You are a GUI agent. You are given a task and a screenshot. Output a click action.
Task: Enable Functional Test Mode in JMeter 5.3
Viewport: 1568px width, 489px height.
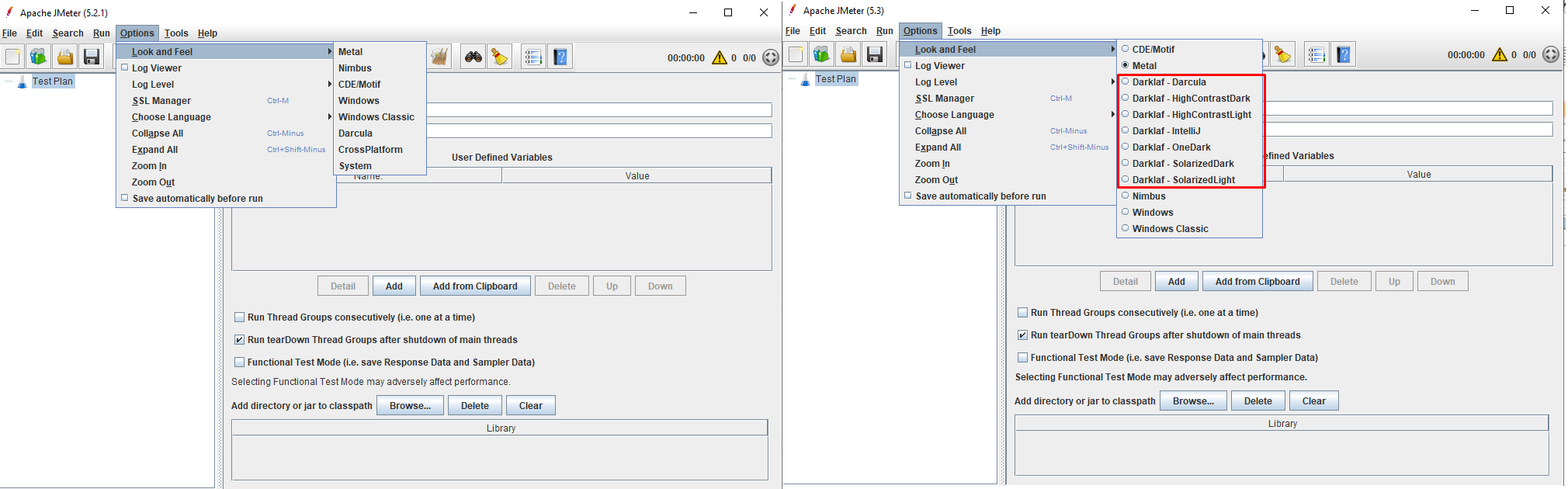pyautogui.click(x=1023, y=357)
